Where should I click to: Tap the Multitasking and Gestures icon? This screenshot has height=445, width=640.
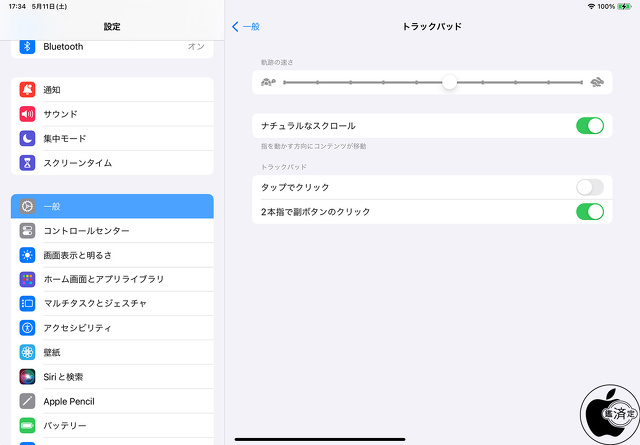[x=27, y=303]
